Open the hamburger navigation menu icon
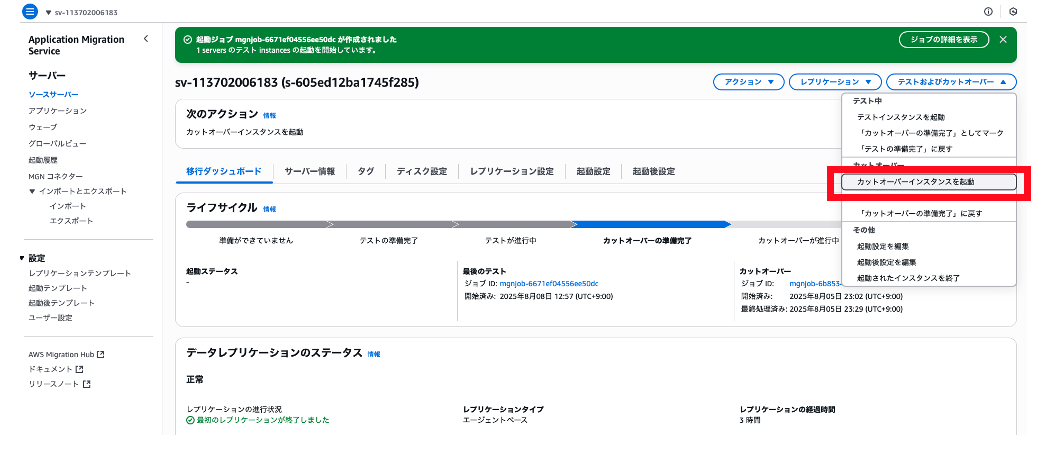This screenshot has width=1047, height=453. click(x=31, y=12)
